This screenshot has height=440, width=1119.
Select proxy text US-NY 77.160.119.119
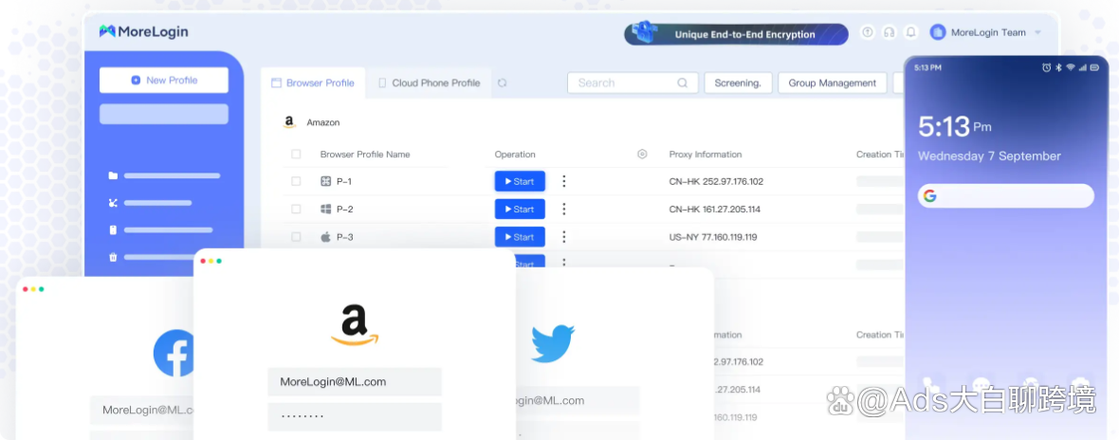[713, 237]
